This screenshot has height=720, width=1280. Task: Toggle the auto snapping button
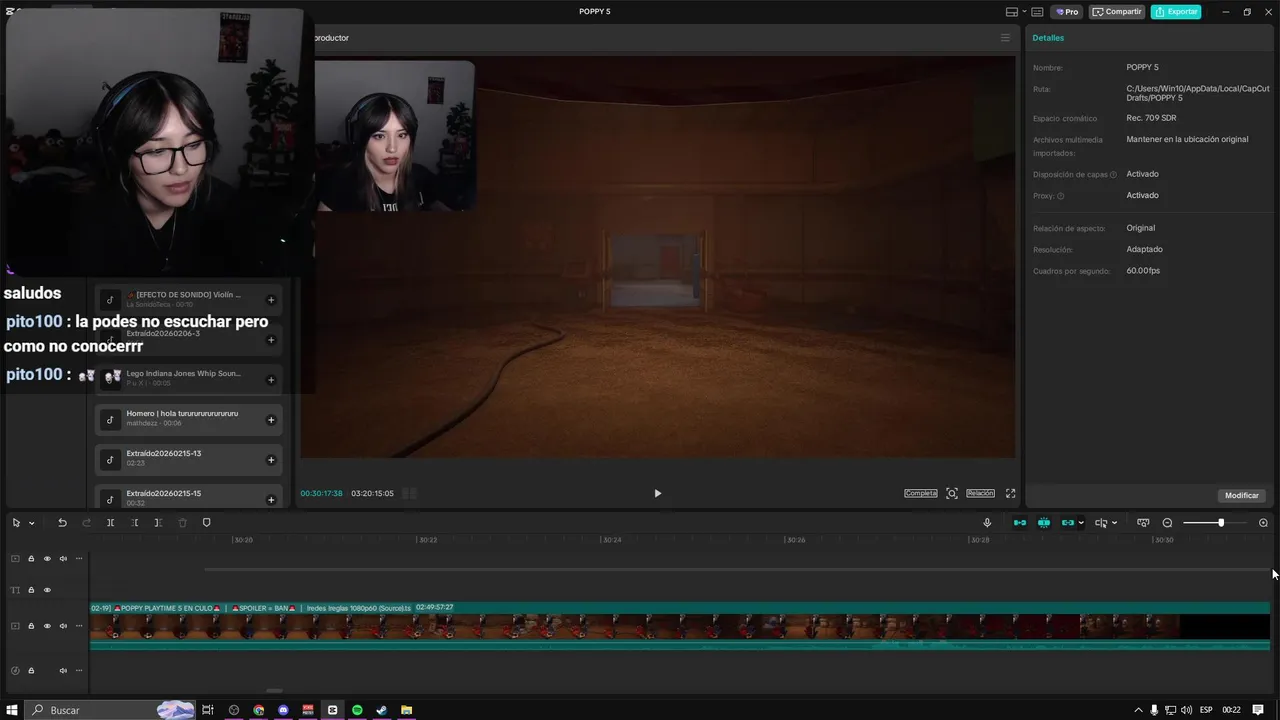[1044, 523]
